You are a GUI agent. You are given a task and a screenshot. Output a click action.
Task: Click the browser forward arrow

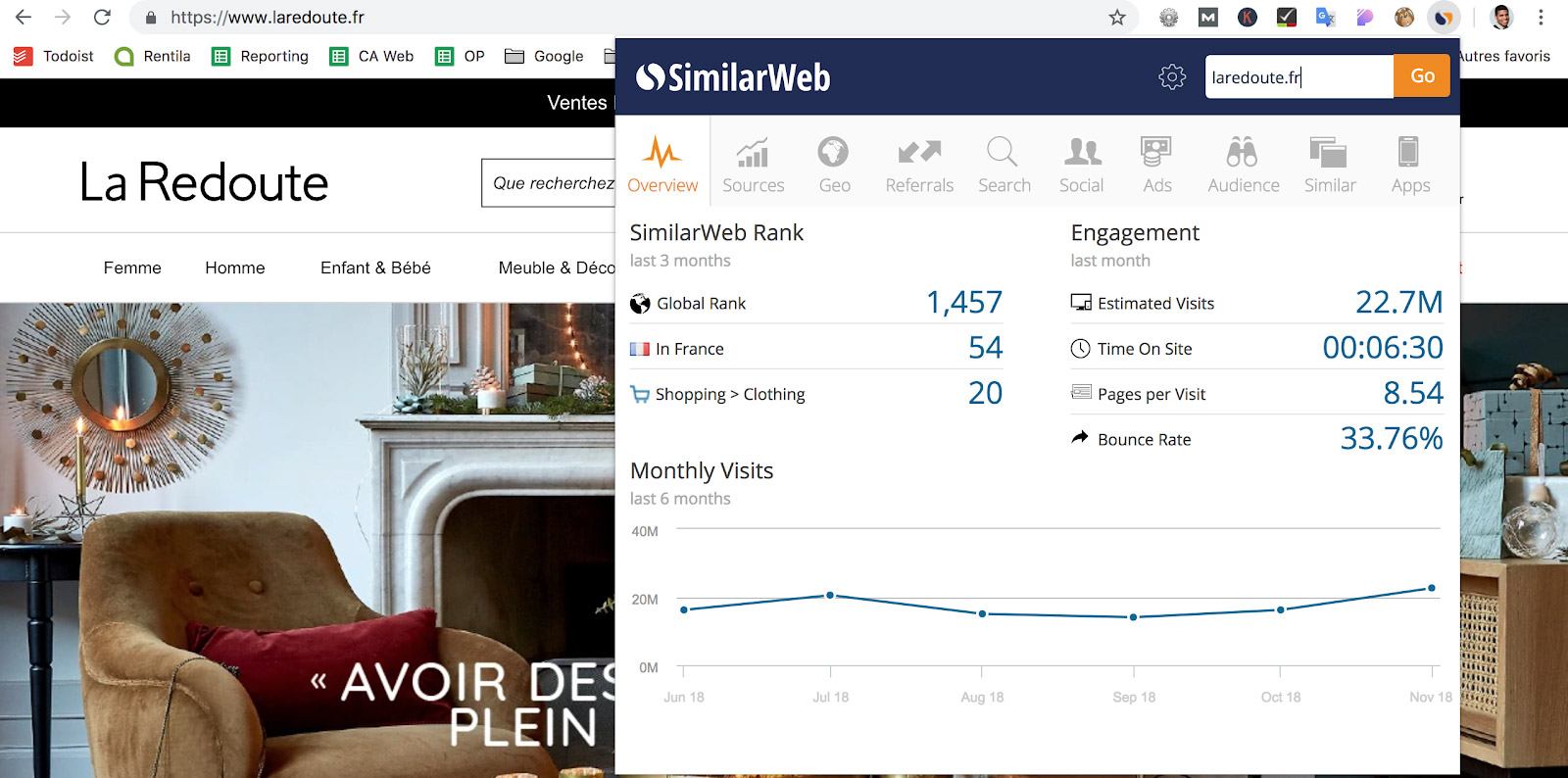click(62, 17)
